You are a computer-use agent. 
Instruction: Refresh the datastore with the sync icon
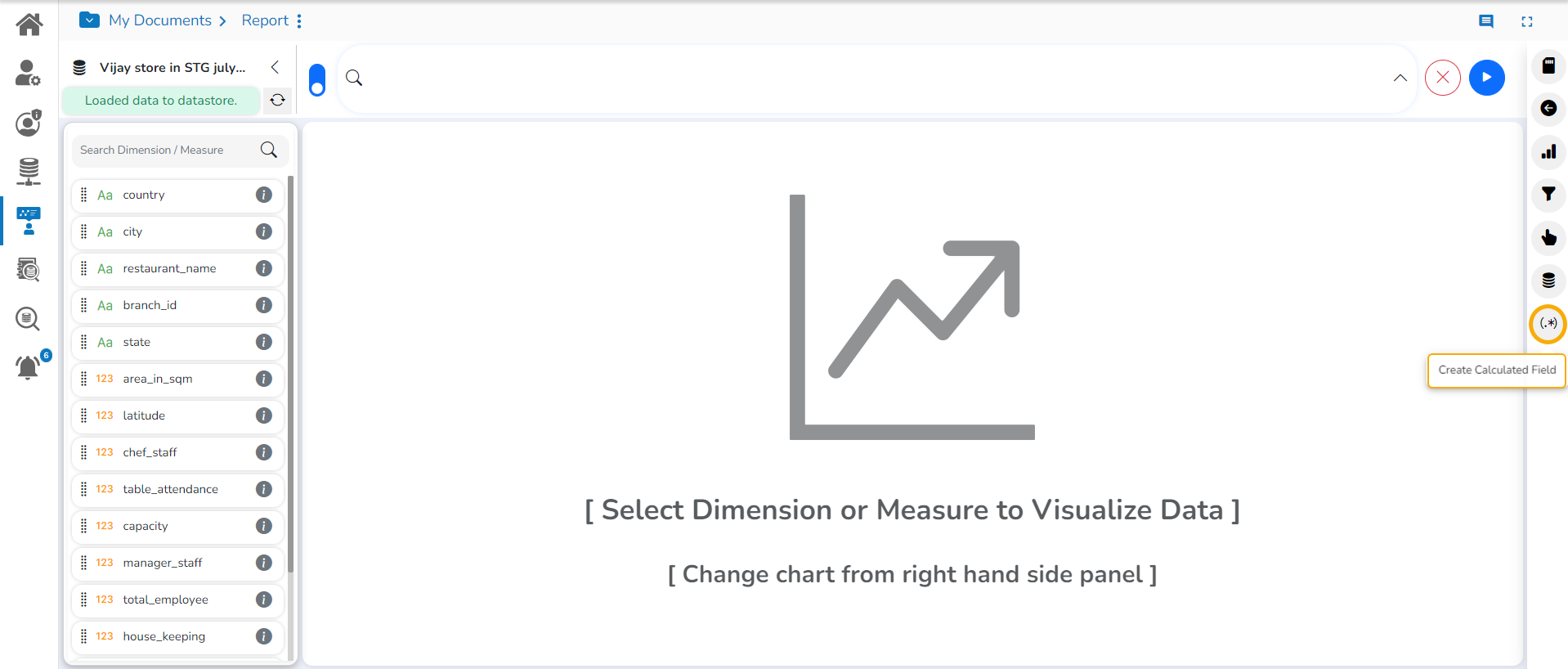278,100
